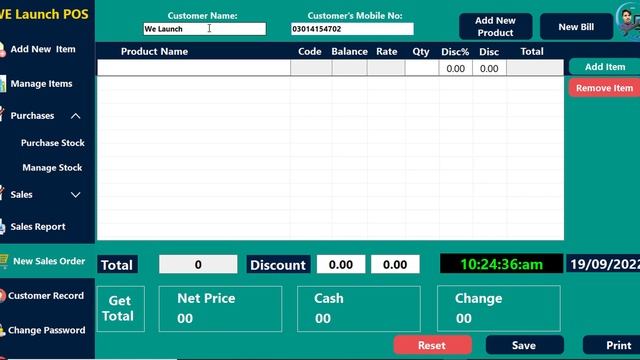The width and height of the screenshot is (640, 360).
Task: Open Manage Items in the sidebar
Action: 41,84
